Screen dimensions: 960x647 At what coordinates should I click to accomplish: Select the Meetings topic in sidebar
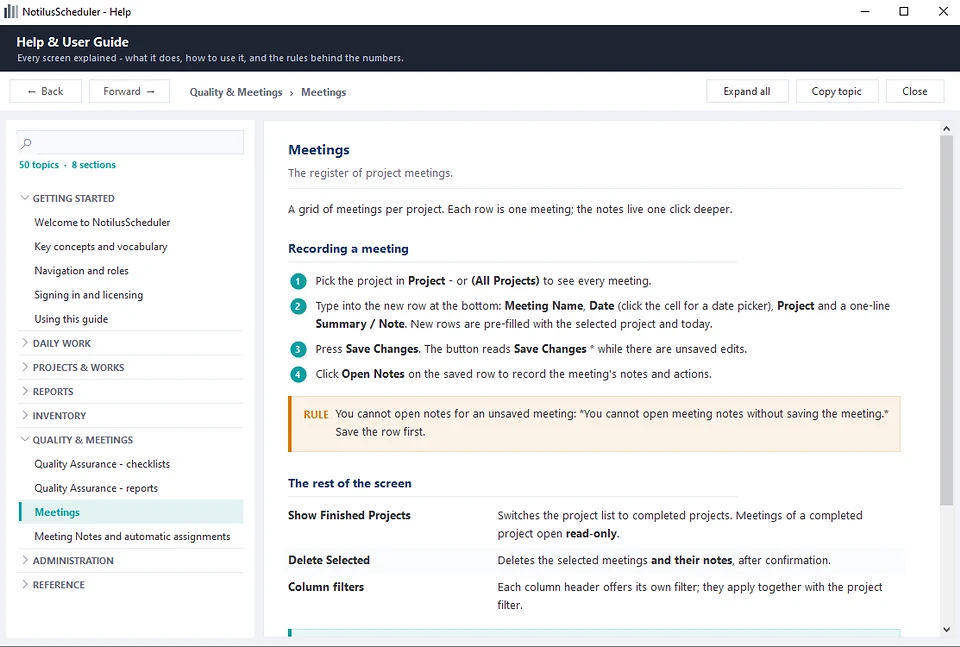(131, 512)
